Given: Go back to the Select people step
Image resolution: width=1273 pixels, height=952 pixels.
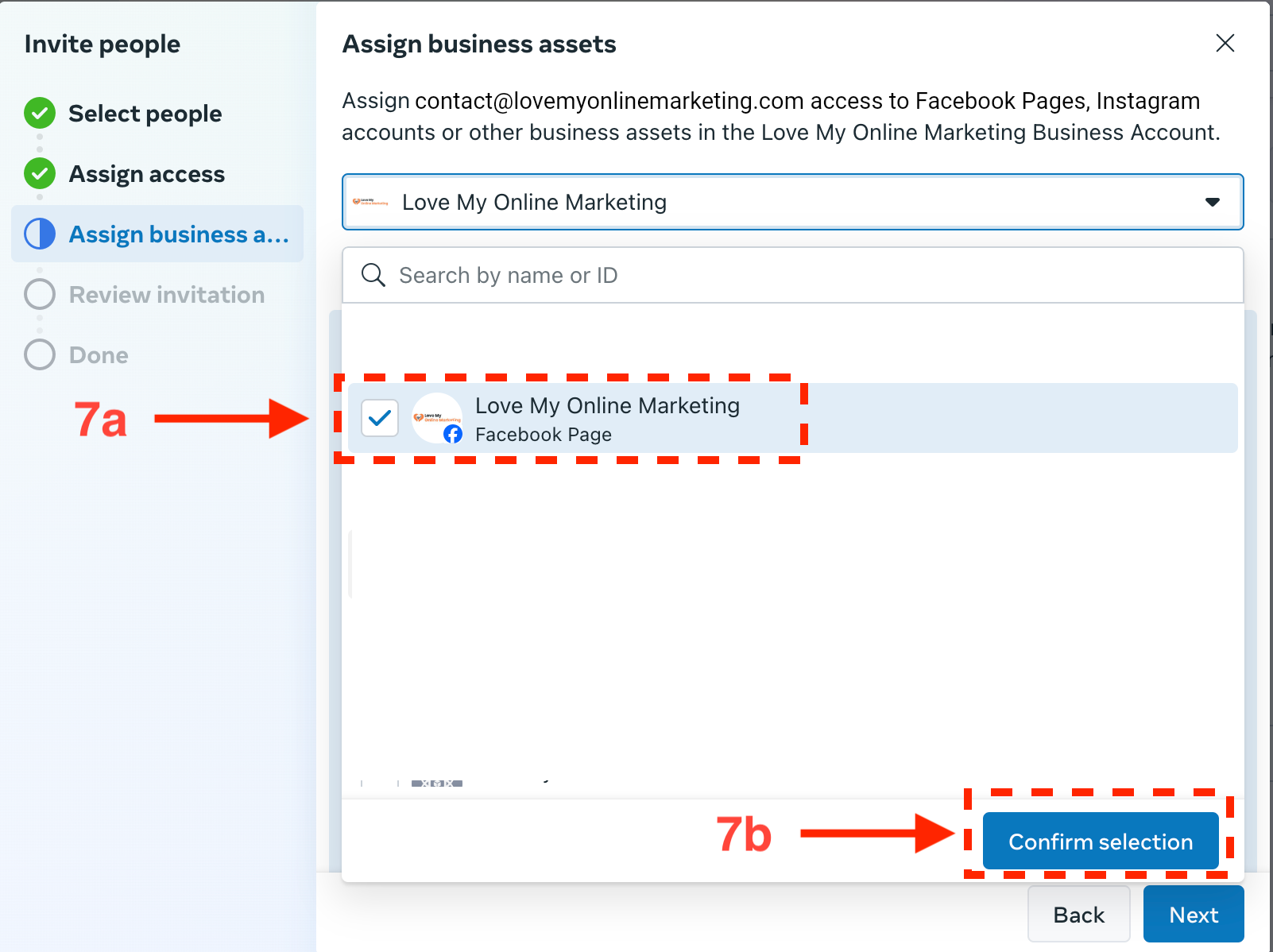Looking at the screenshot, I should click(x=145, y=113).
